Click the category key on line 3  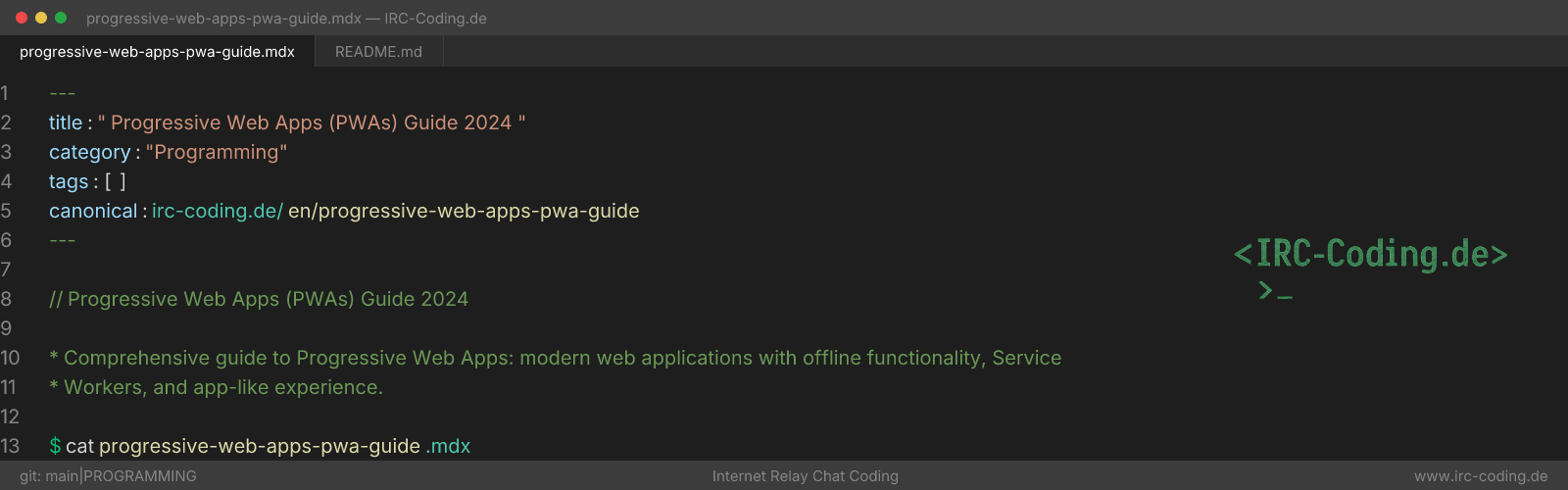coord(89,152)
